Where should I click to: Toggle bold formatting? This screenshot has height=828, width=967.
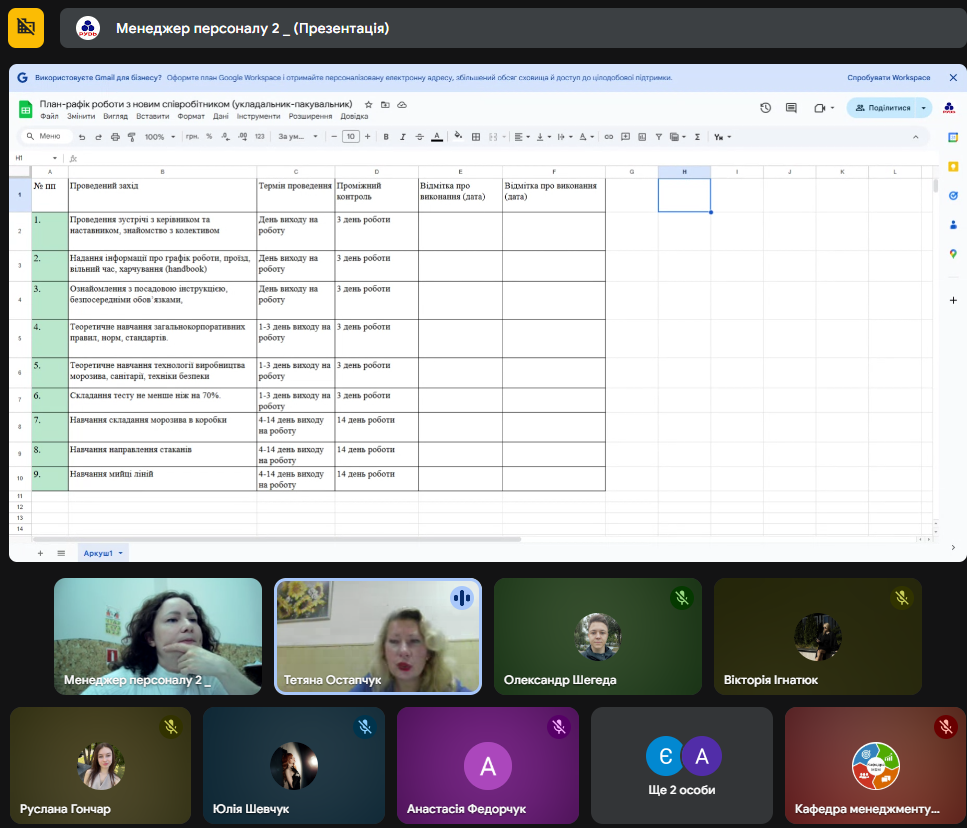pyautogui.click(x=386, y=137)
